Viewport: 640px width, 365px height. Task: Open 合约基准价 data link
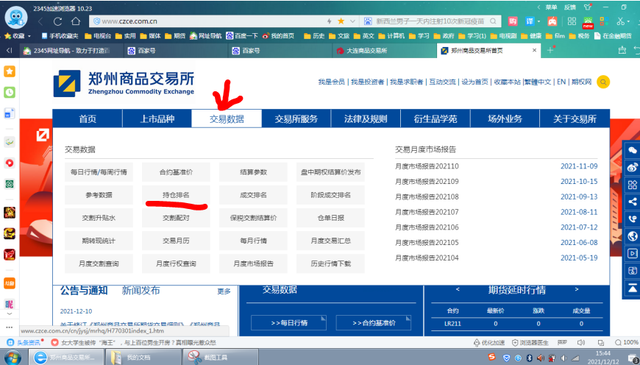click(x=176, y=172)
